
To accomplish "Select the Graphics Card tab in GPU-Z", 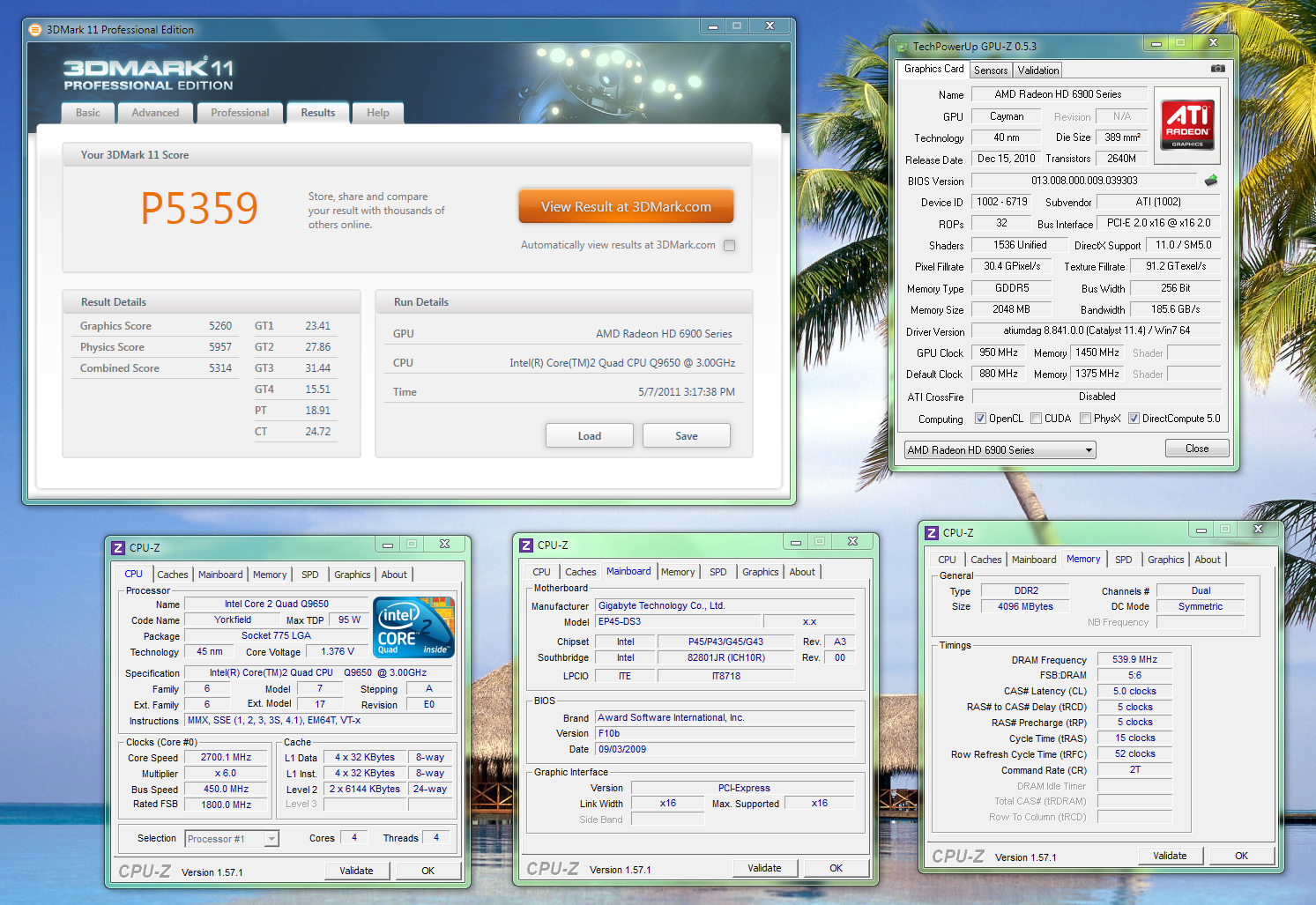I will pos(933,69).
